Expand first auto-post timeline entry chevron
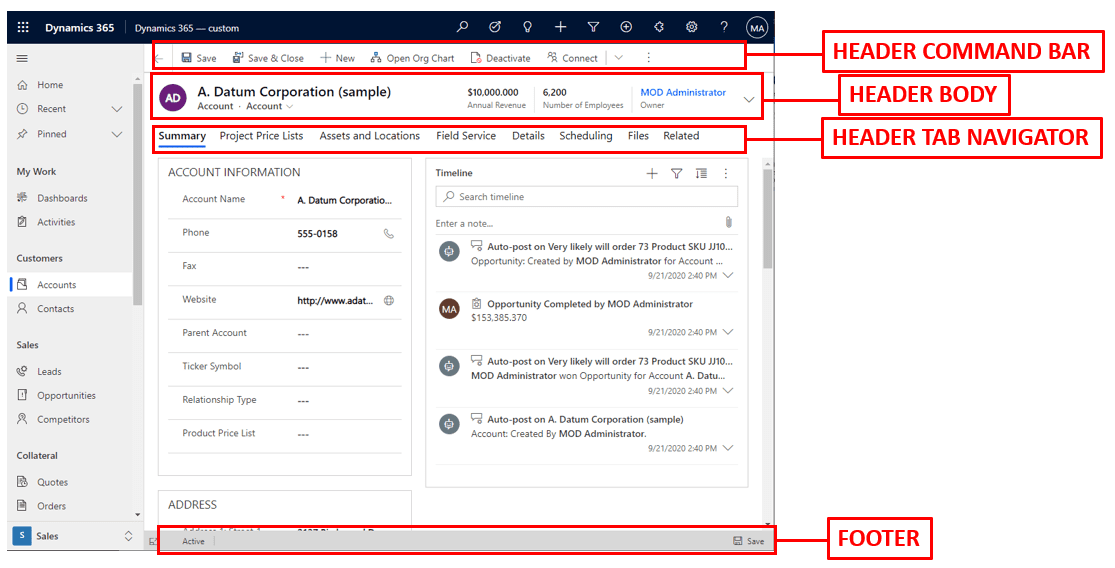This screenshot has width=1115, height=568. pos(727,275)
